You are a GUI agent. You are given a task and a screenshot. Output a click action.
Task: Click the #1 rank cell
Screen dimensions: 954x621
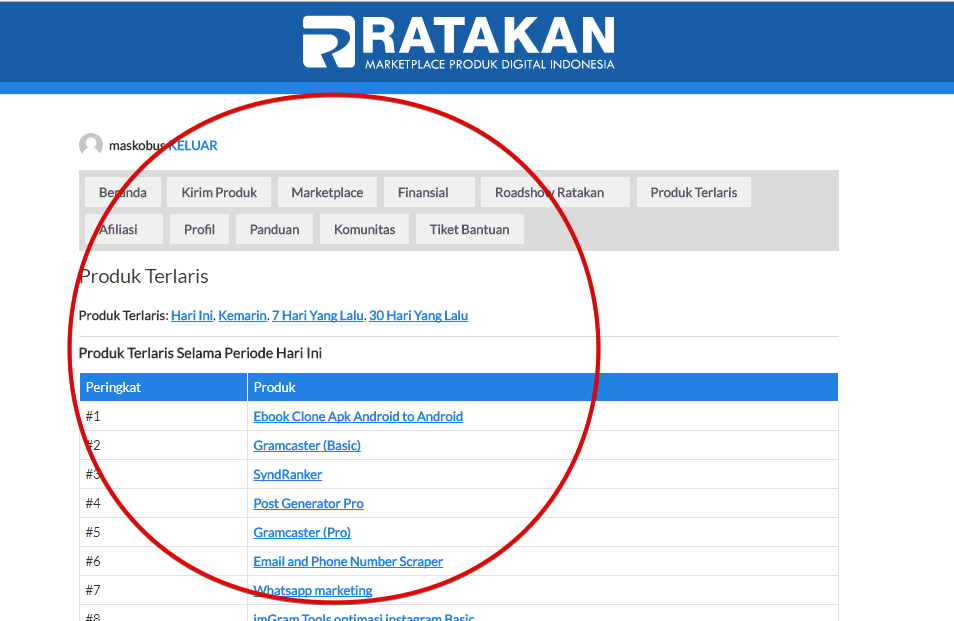point(164,416)
